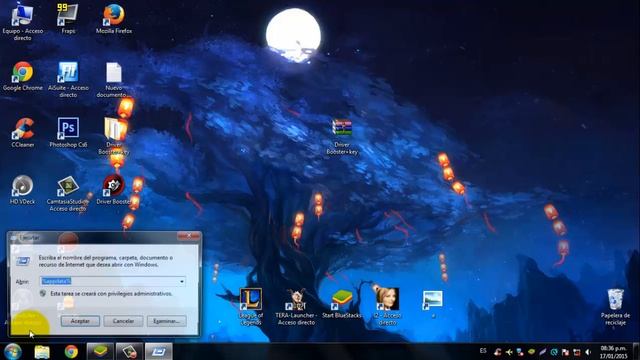
Task: Open the ES language indicator
Action: [x=483, y=351]
